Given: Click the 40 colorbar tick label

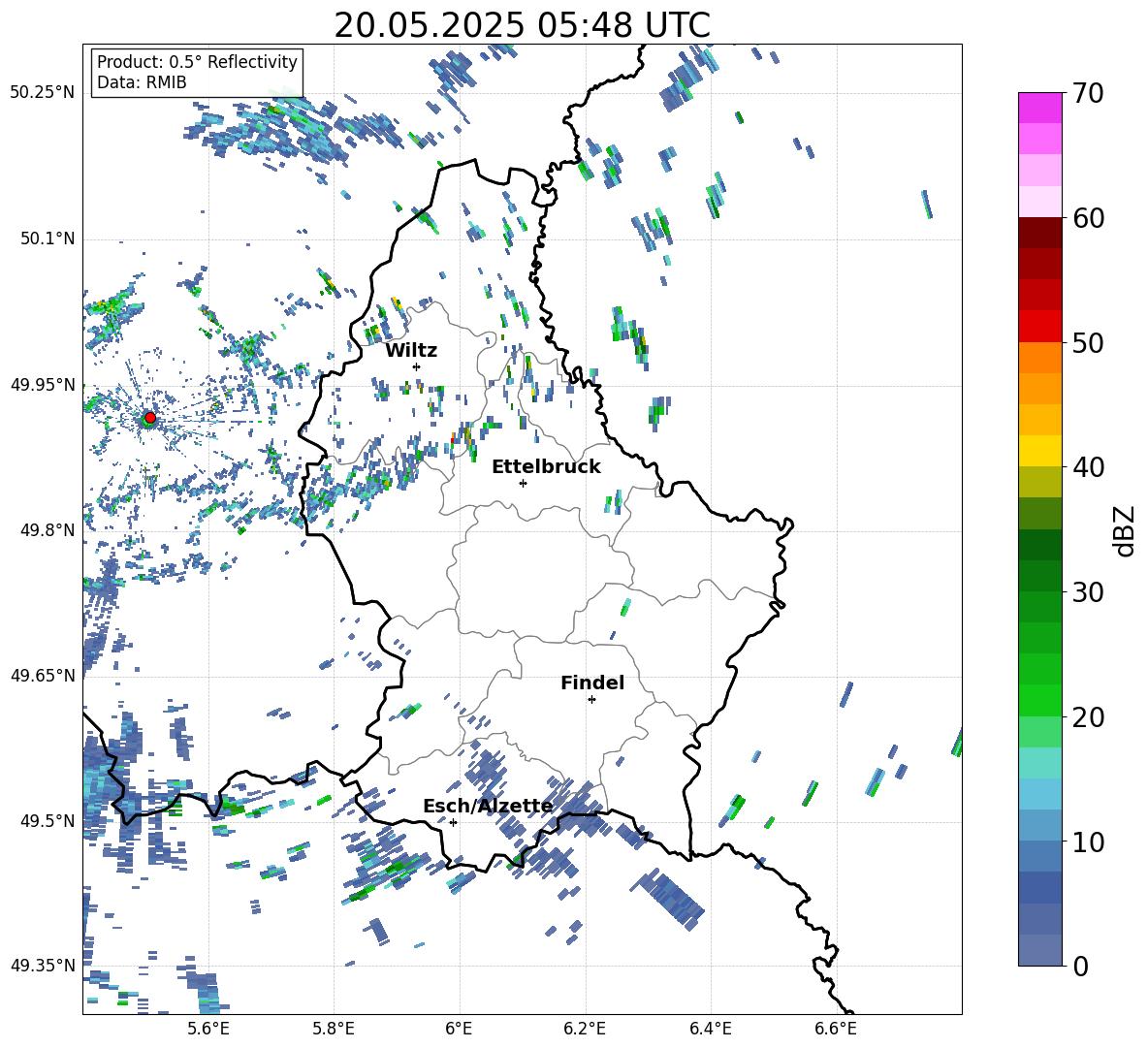Looking at the screenshot, I should pyautogui.click(x=1088, y=467).
